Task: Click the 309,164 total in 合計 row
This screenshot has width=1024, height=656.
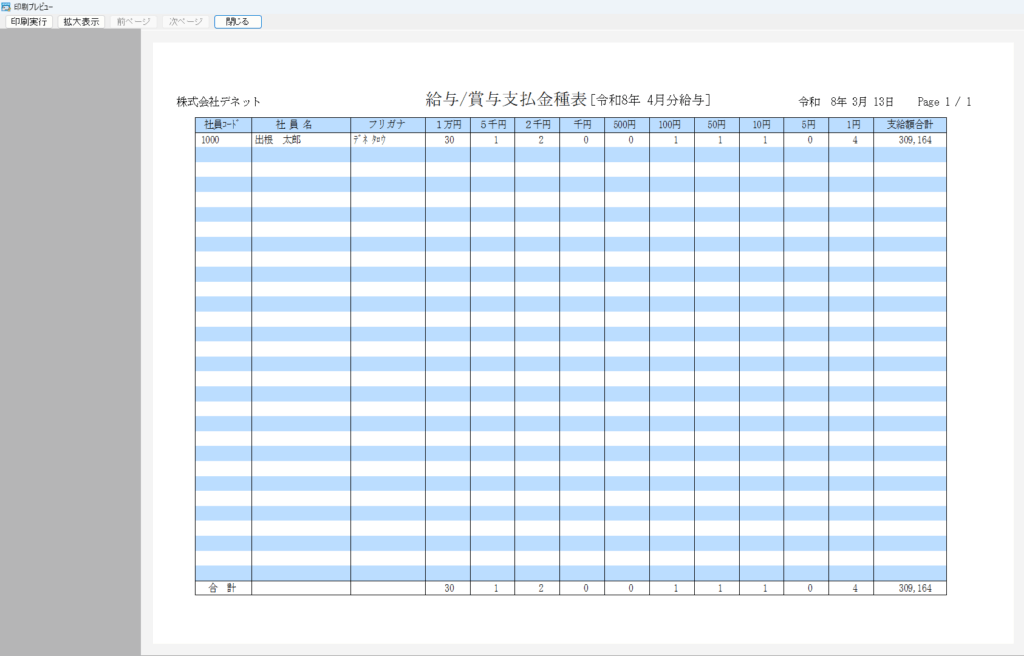Action: [915, 588]
